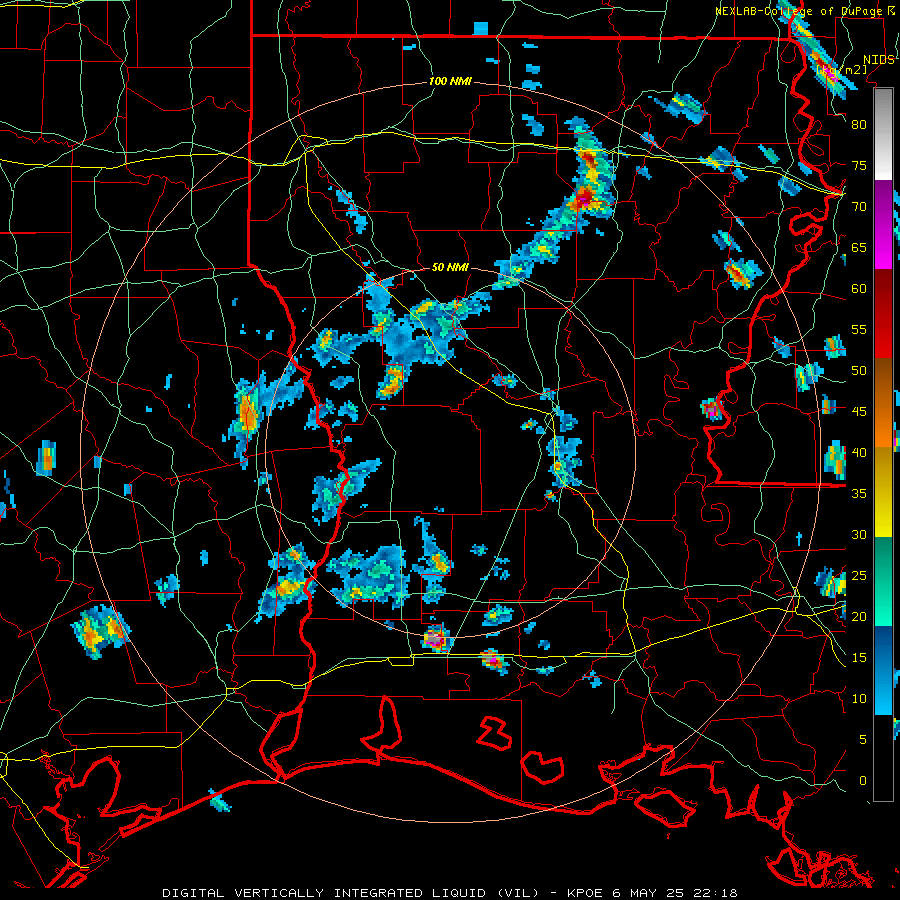The height and width of the screenshot is (900, 900).
Task: Click the '45' value on the scale
Action: pos(859,412)
